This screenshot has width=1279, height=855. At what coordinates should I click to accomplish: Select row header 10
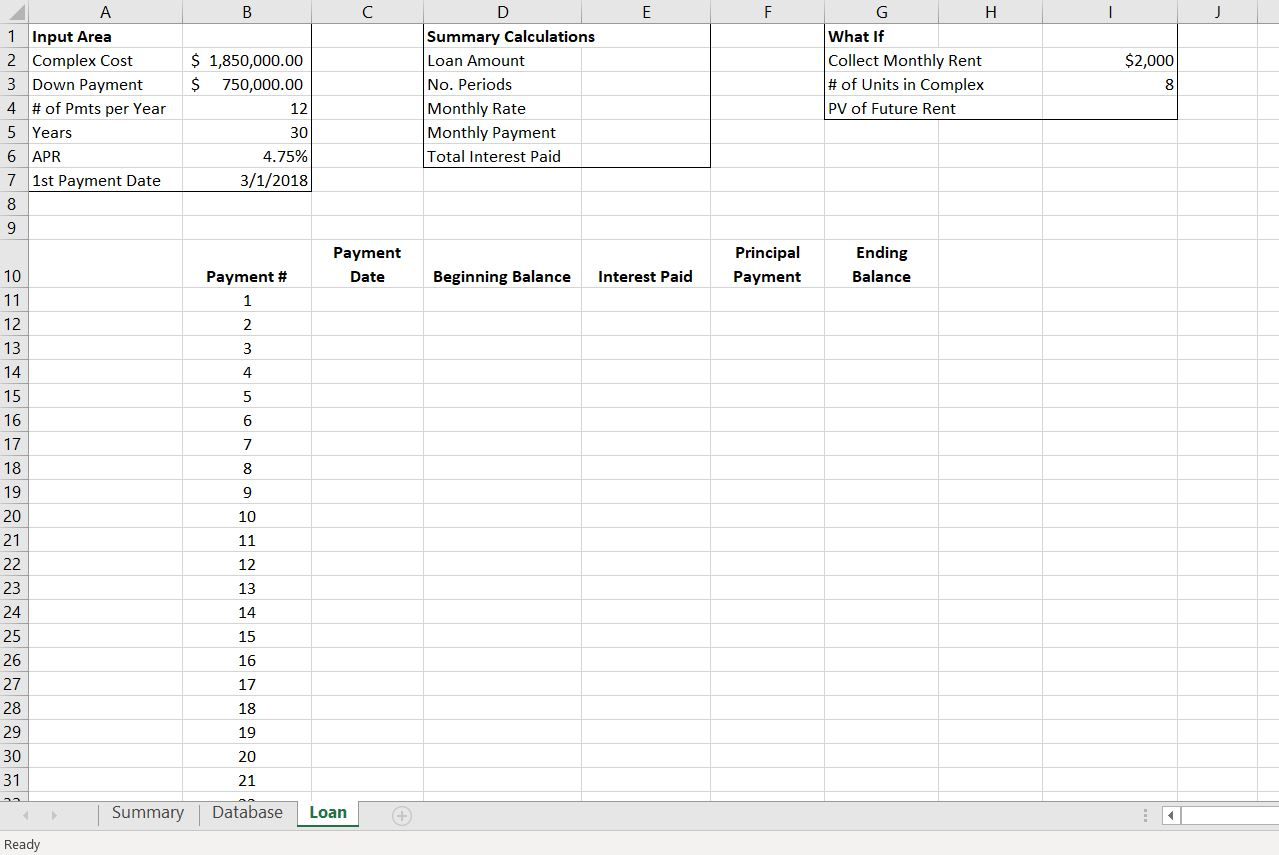[x=13, y=263]
